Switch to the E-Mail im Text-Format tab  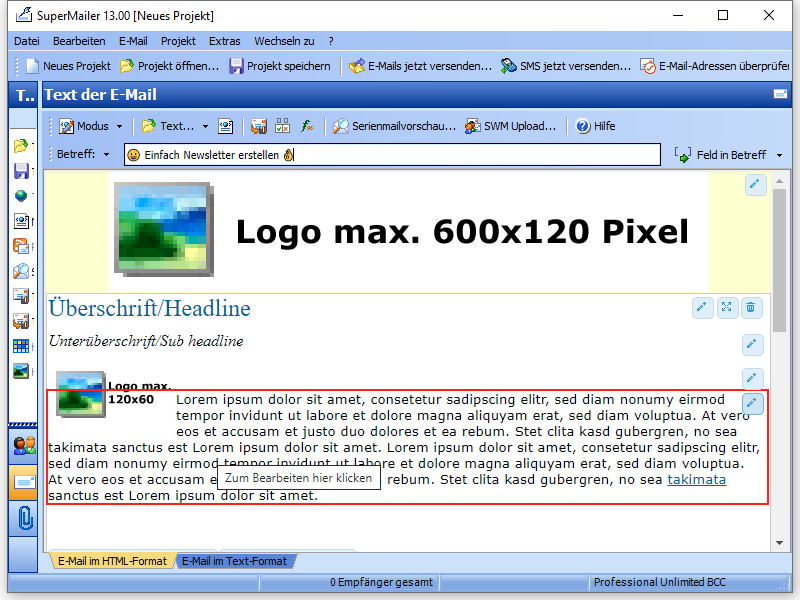point(235,561)
